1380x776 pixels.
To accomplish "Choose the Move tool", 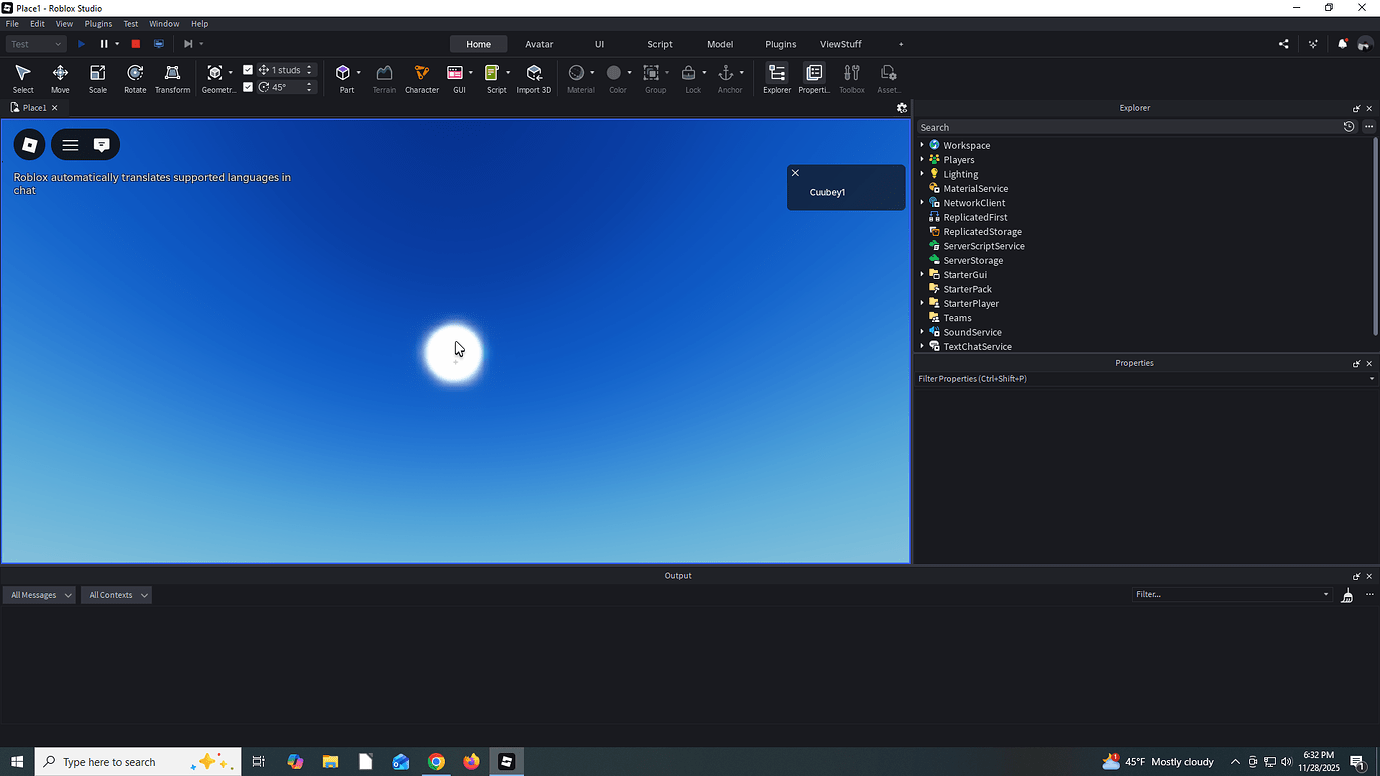I will 60,79.
